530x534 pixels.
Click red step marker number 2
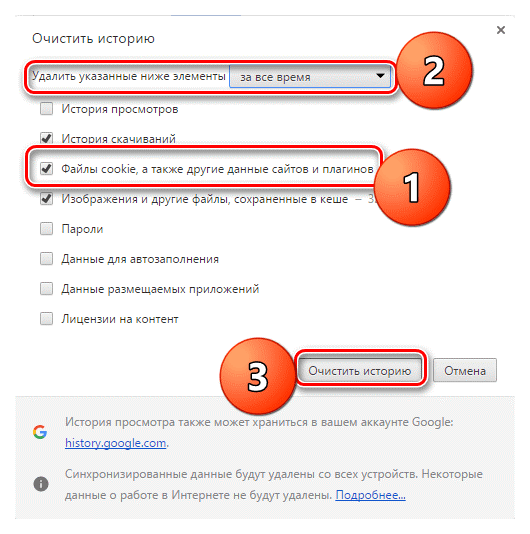click(x=434, y=70)
